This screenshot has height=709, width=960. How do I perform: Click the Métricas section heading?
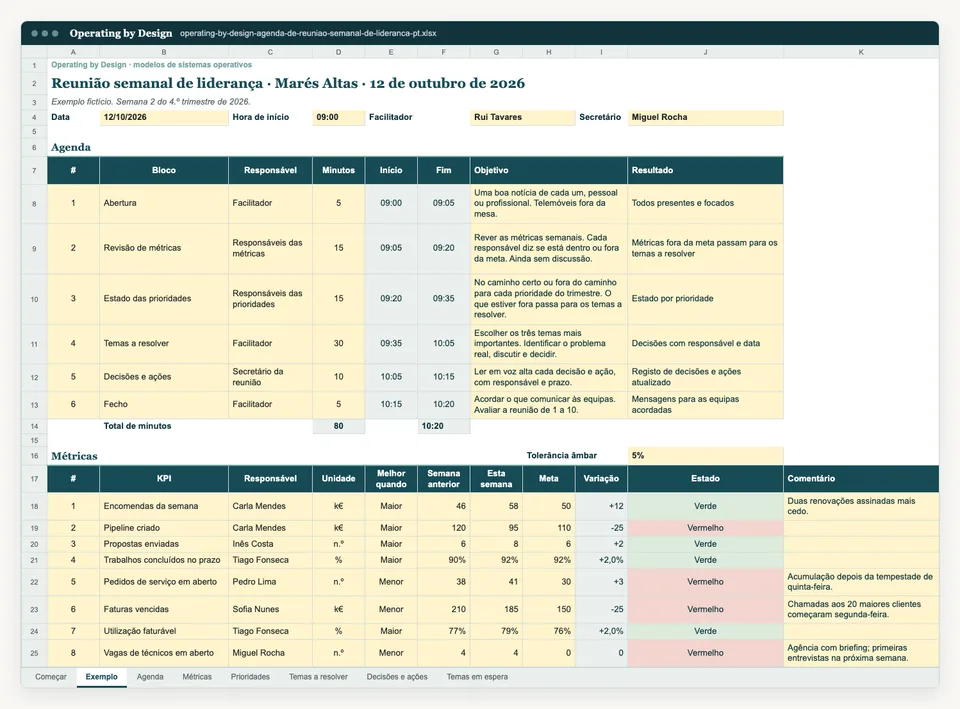(74, 456)
